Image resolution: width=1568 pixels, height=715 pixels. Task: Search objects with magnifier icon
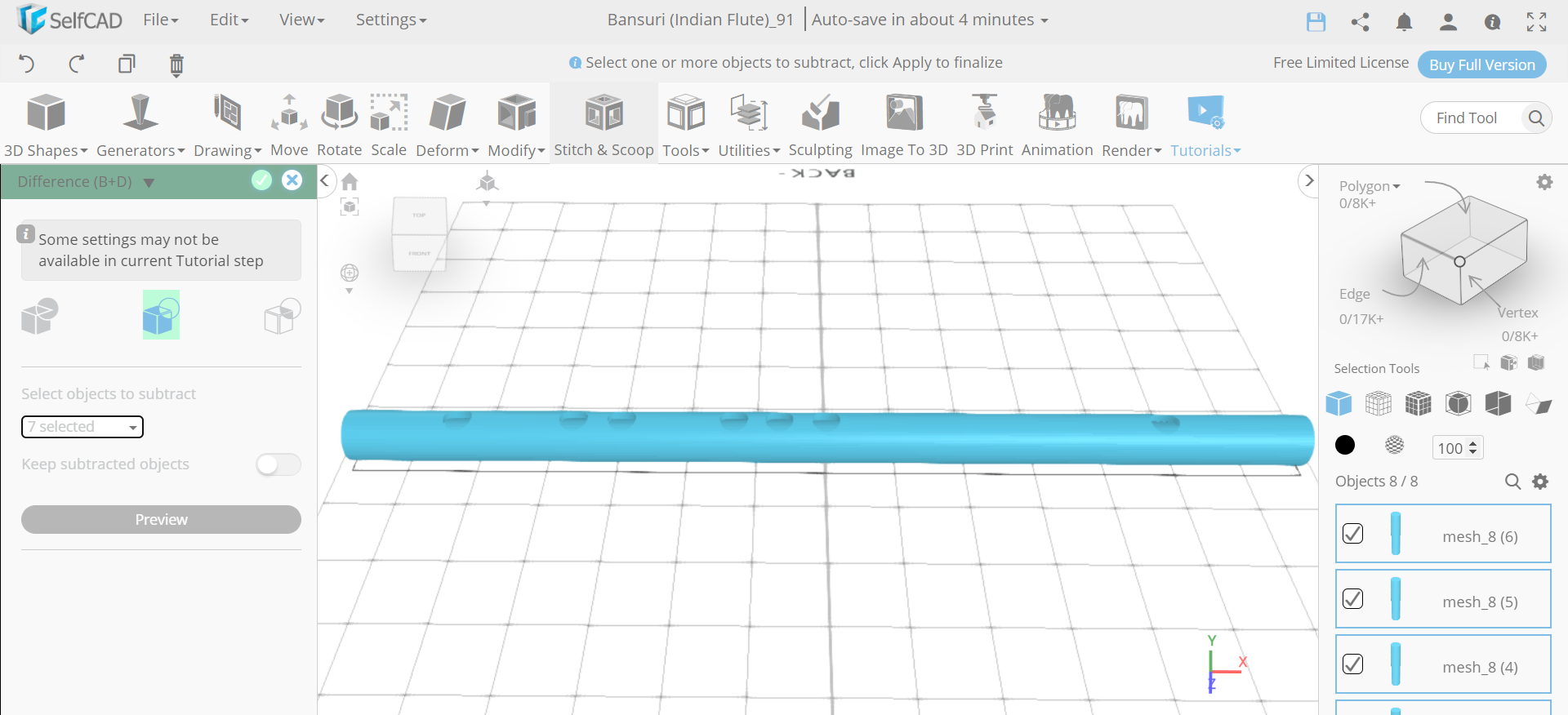click(1512, 482)
